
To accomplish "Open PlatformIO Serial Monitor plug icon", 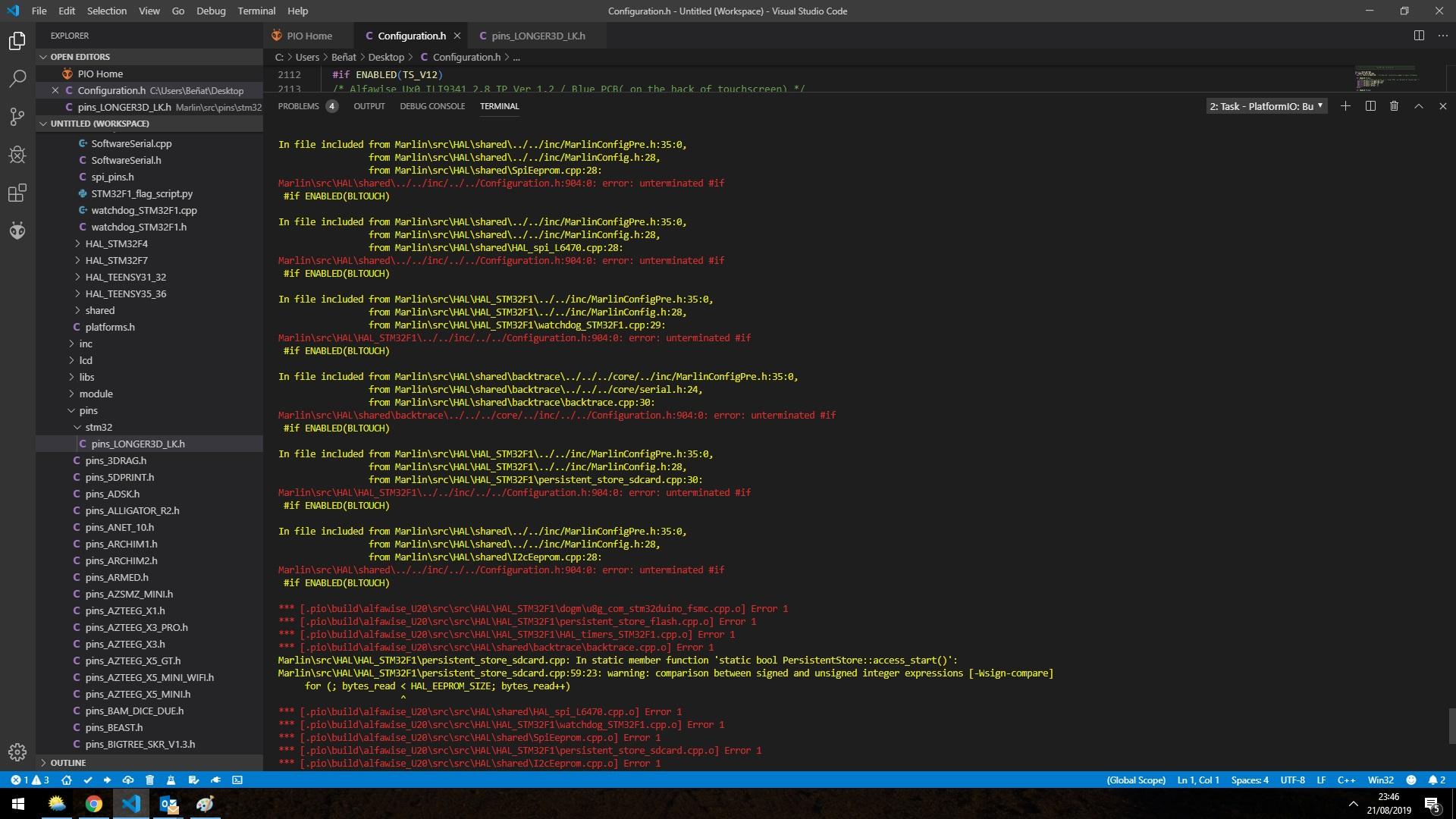I will 216,780.
